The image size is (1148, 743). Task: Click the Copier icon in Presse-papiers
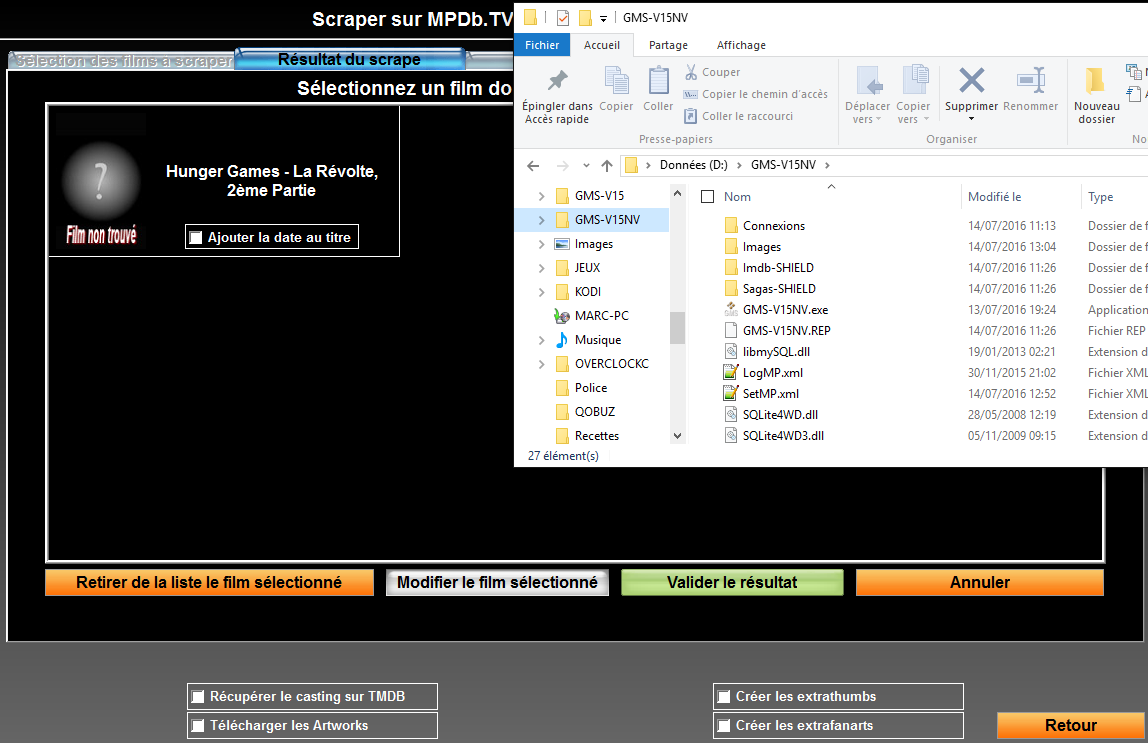616,81
